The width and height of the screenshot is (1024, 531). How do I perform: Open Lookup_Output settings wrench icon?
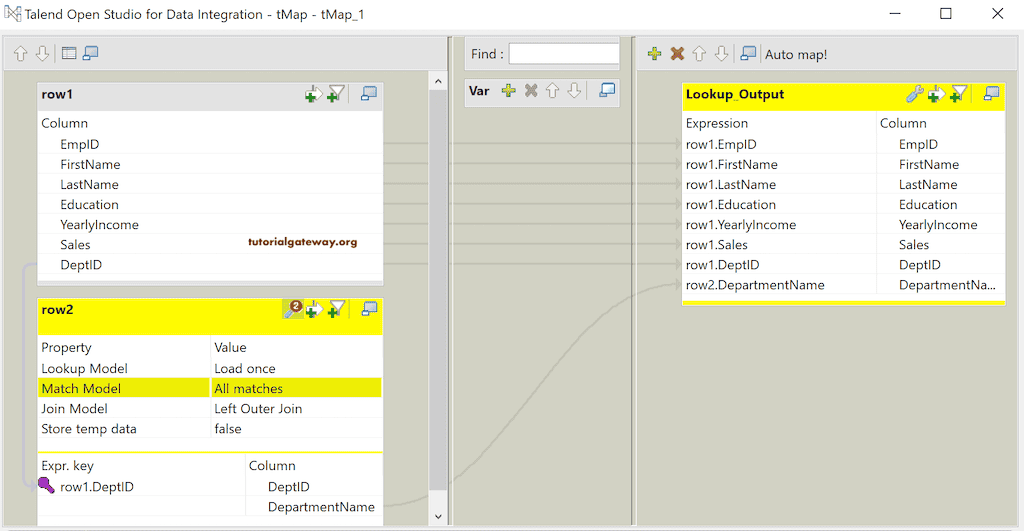coord(914,94)
